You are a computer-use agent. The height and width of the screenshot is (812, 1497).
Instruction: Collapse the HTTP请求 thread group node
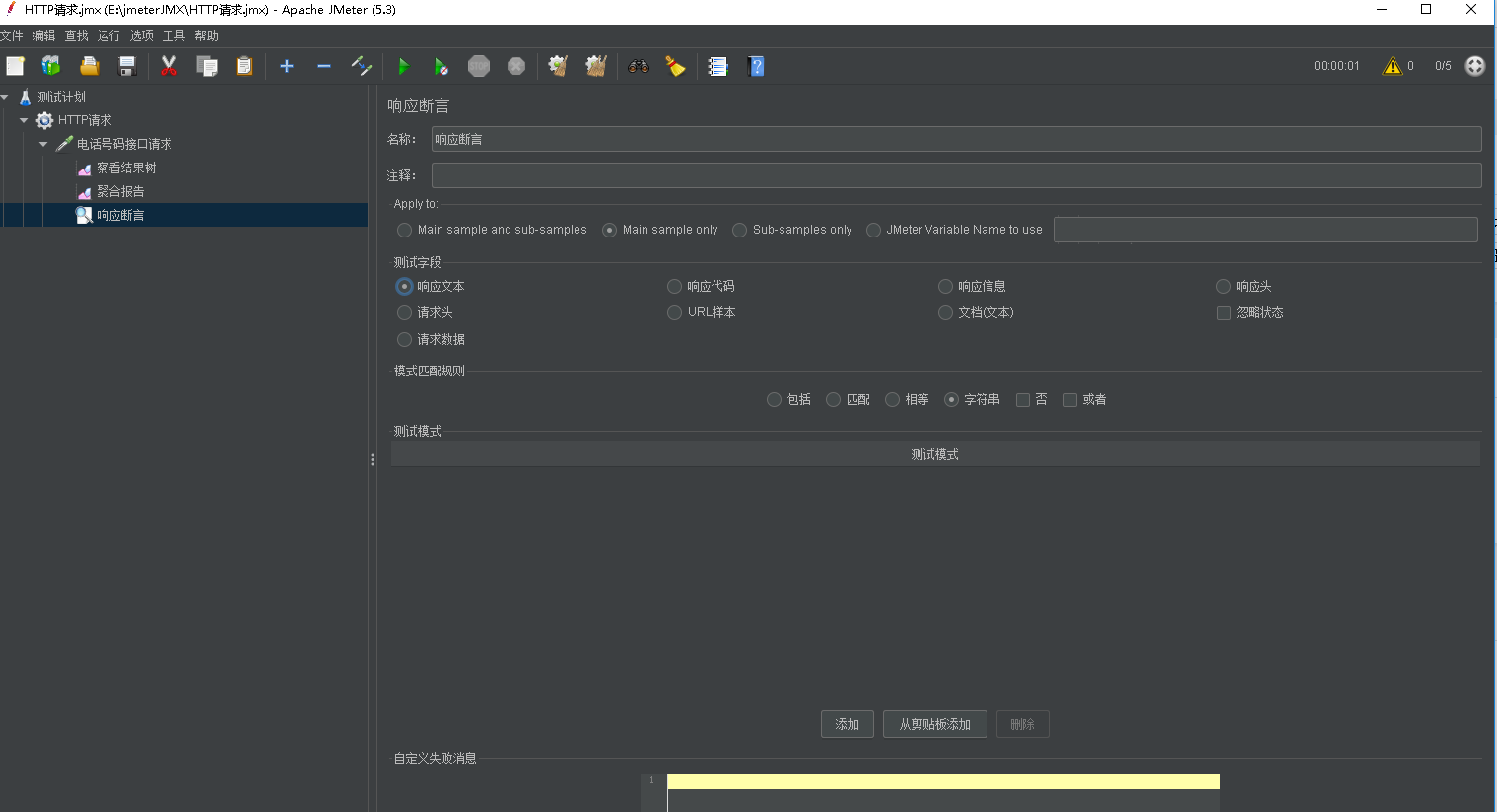(24, 120)
